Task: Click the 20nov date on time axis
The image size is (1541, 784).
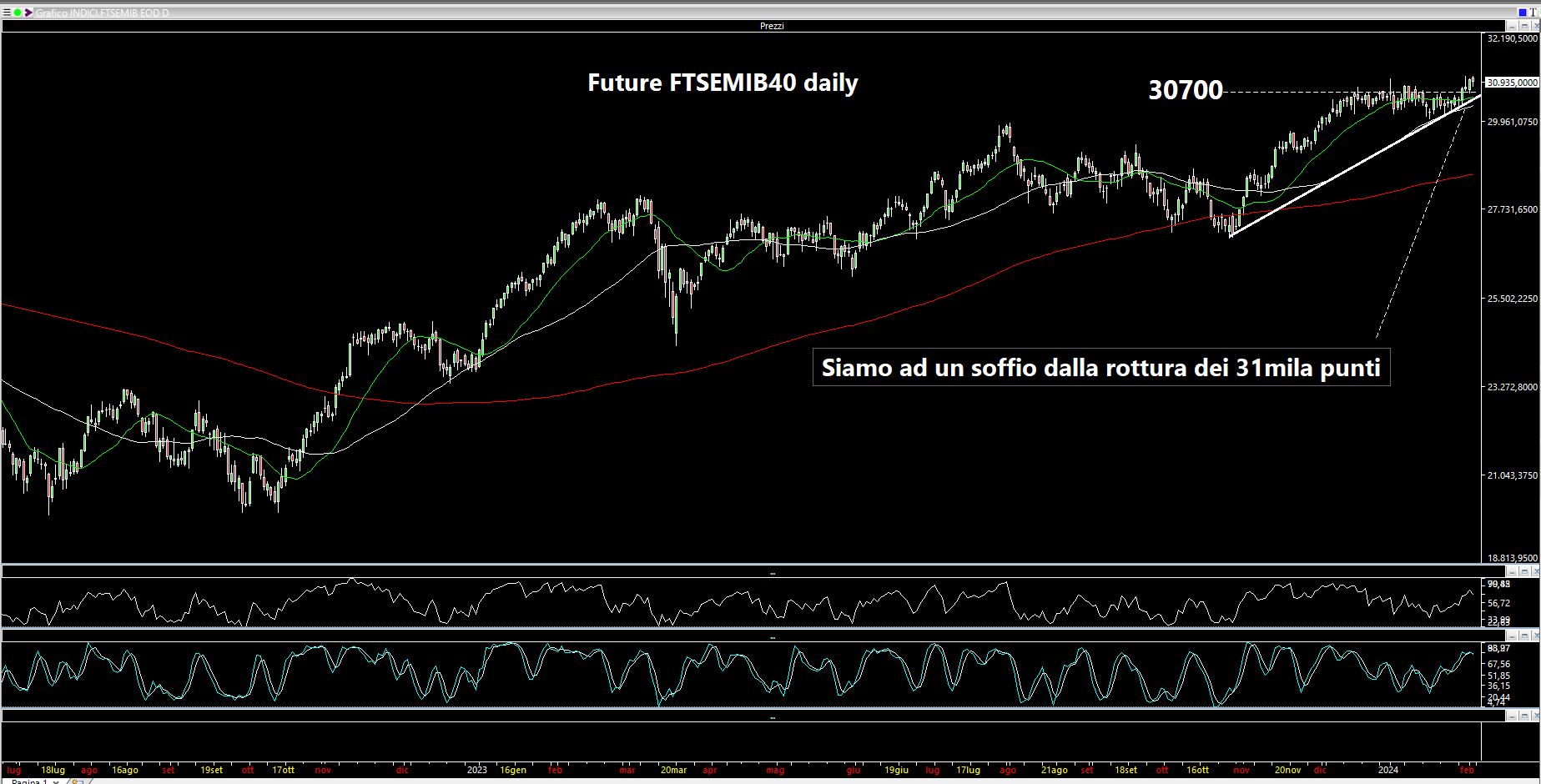Action: pos(1287,770)
